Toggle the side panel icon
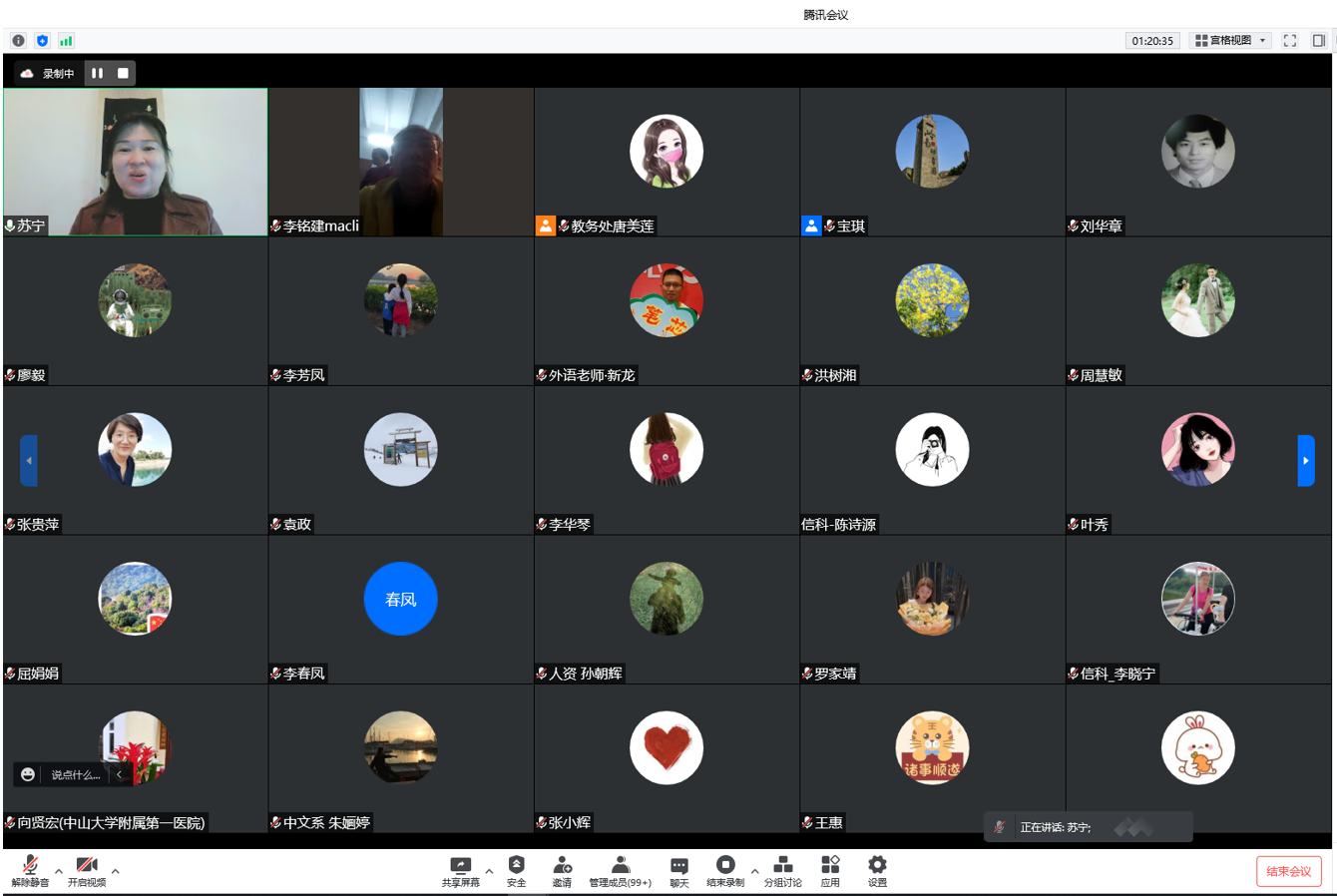The width and height of the screenshot is (1337, 896). click(x=1318, y=41)
